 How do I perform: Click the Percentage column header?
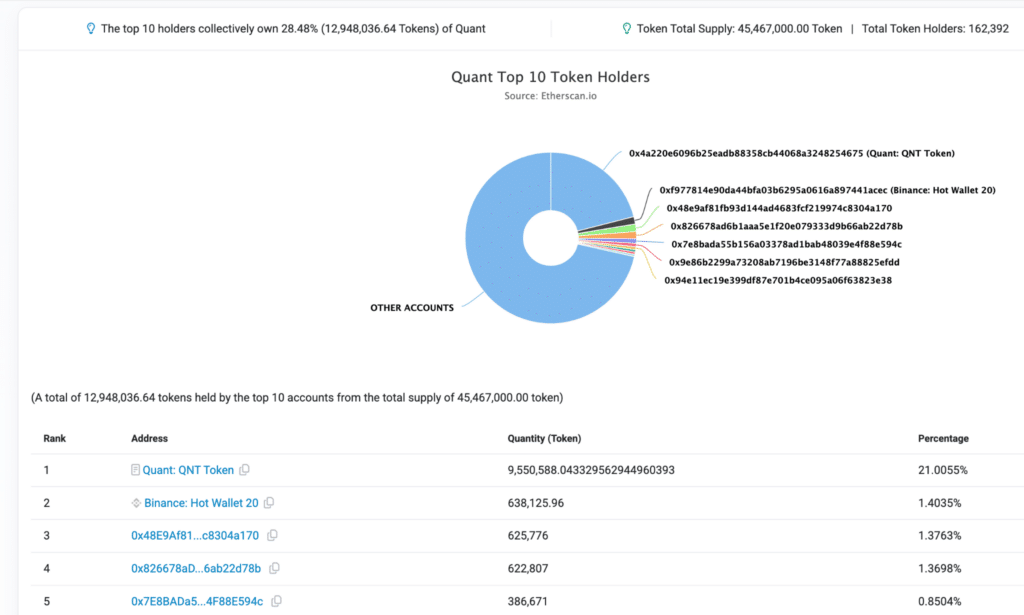pyautogui.click(x=943, y=439)
